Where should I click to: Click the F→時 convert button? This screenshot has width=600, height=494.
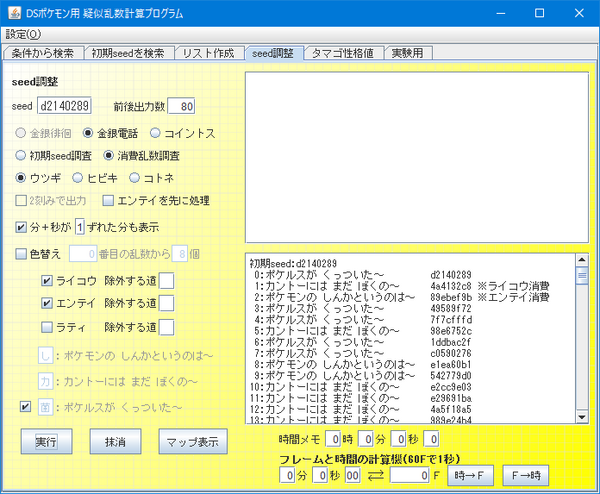[x=526, y=476]
